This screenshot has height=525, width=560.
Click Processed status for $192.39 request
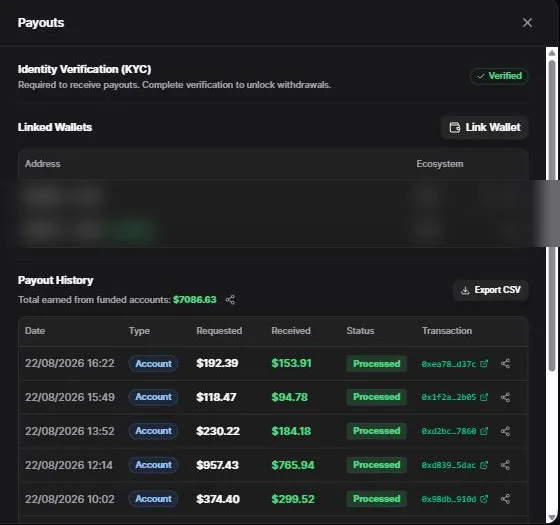376,364
